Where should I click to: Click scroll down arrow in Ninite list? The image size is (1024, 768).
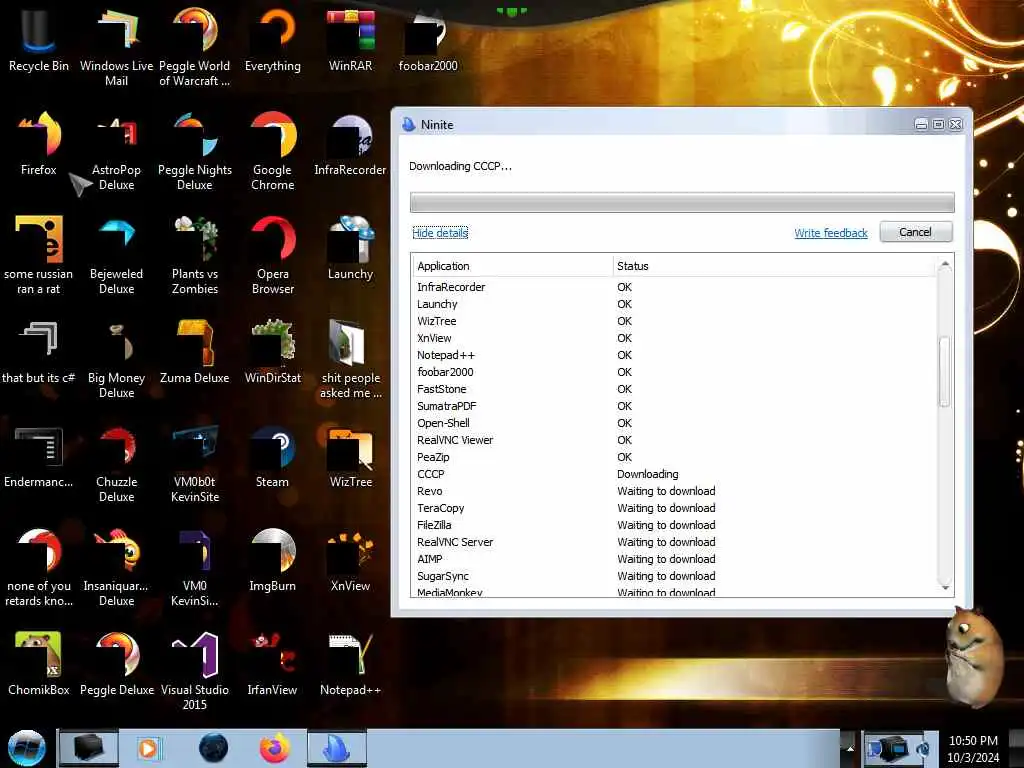pos(945,588)
